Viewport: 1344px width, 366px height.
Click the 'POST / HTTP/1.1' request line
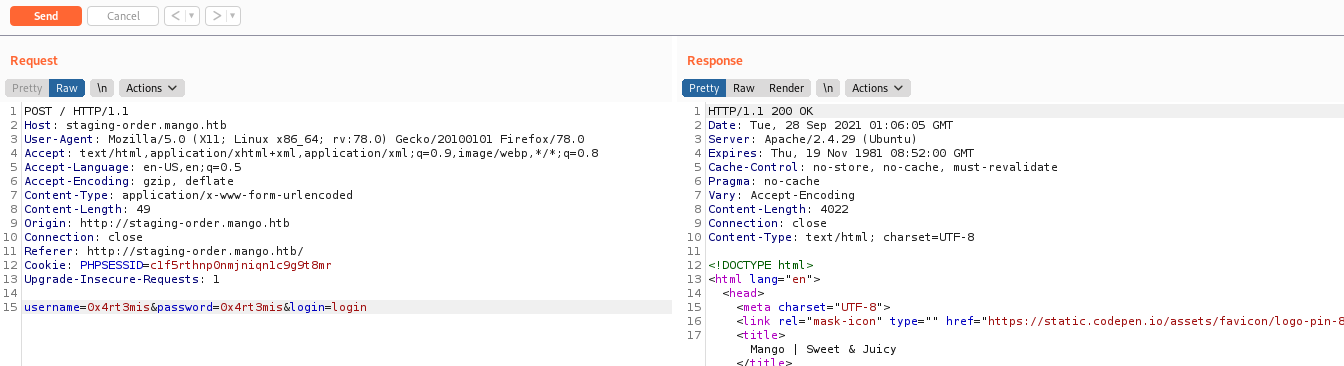tap(76, 111)
